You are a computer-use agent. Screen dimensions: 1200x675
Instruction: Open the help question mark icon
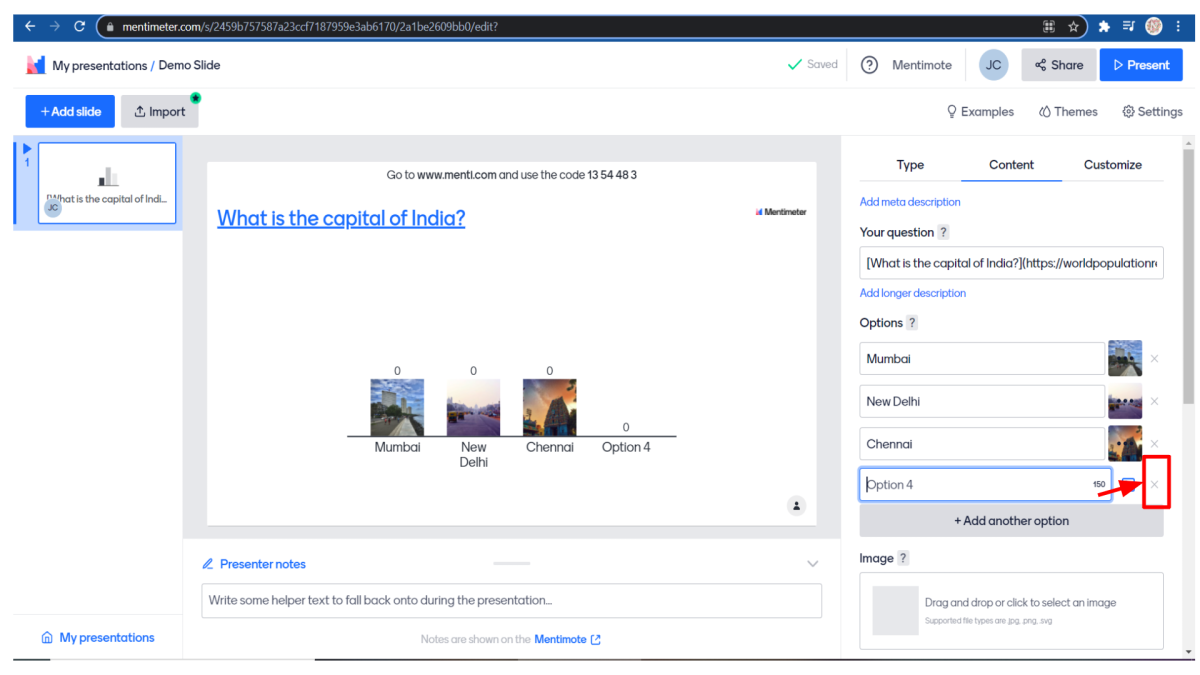[870, 65]
